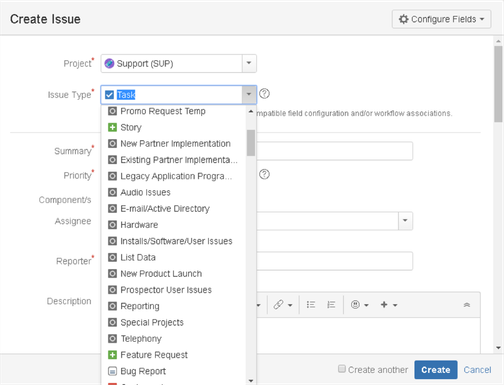Click the dialog scrollbar down arrow
504x385 pixels.
[498, 348]
